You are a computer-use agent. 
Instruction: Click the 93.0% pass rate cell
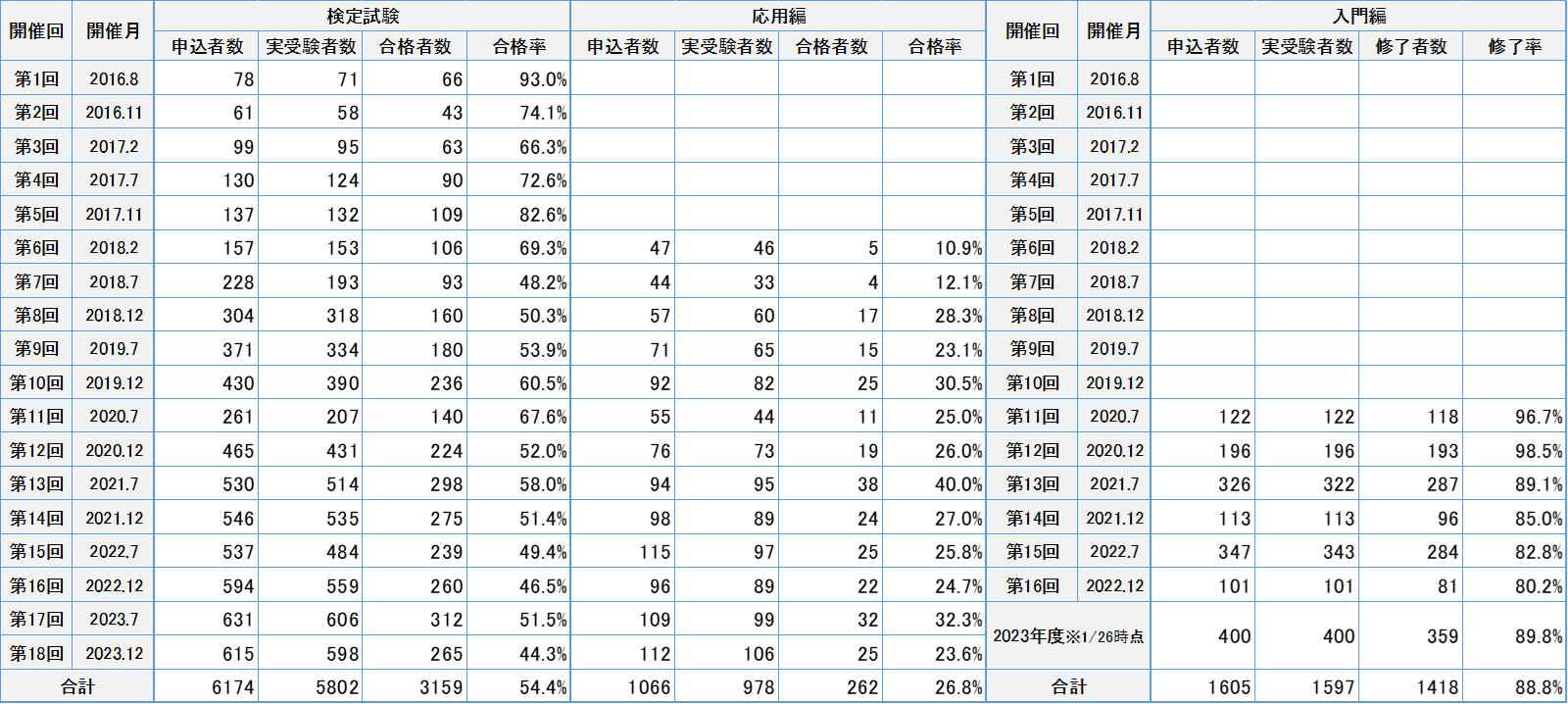pyautogui.click(x=518, y=78)
